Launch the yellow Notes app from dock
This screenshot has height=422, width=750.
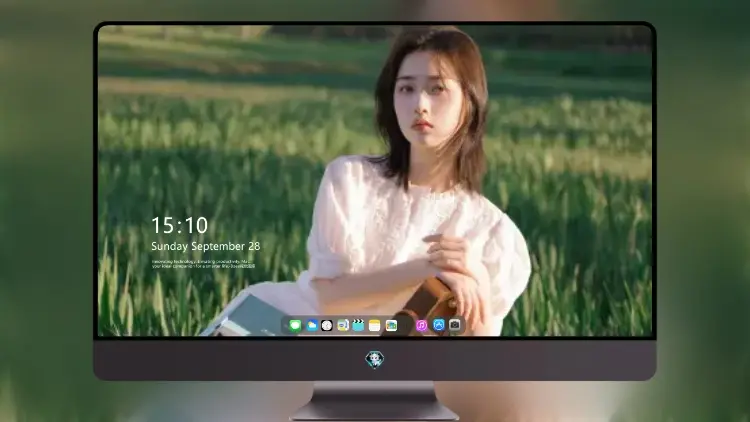[x=375, y=326]
